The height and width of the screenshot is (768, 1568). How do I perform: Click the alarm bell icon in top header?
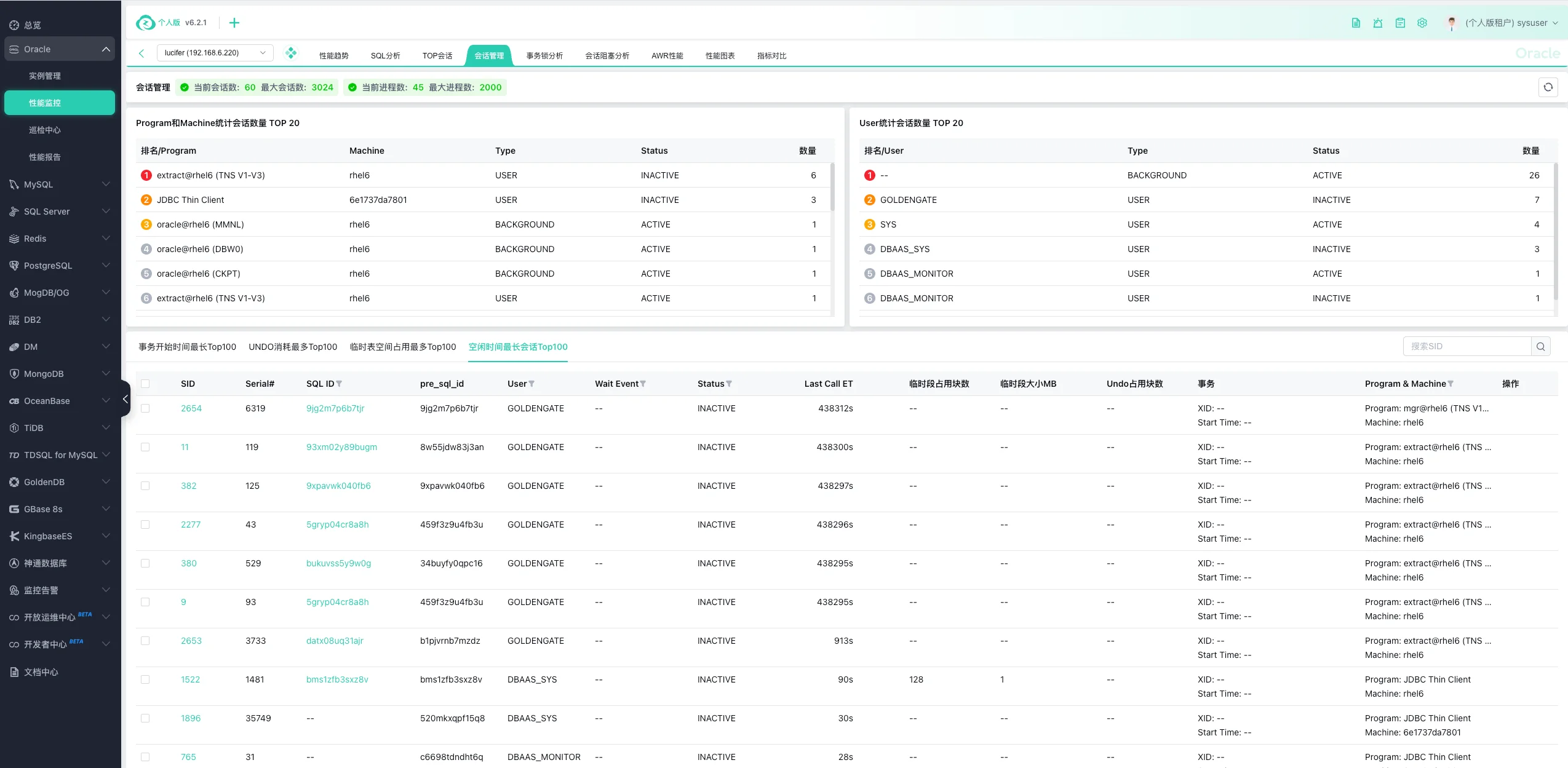pyautogui.click(x=1378, y=23)
